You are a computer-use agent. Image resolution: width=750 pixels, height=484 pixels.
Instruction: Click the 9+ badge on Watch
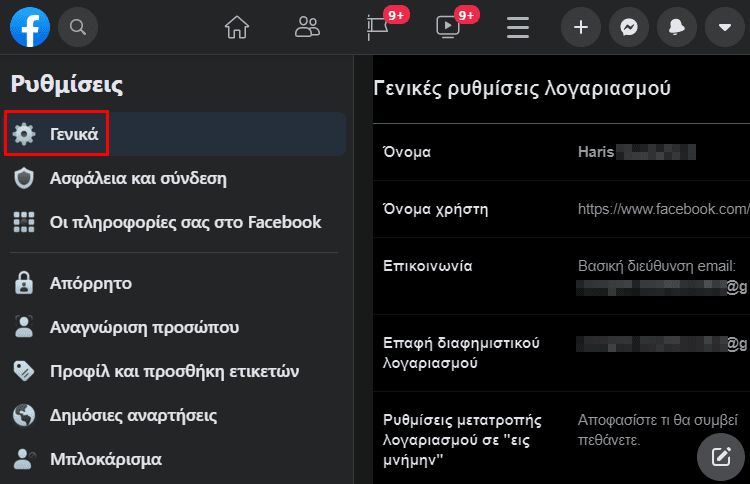[x=466, y=15]
